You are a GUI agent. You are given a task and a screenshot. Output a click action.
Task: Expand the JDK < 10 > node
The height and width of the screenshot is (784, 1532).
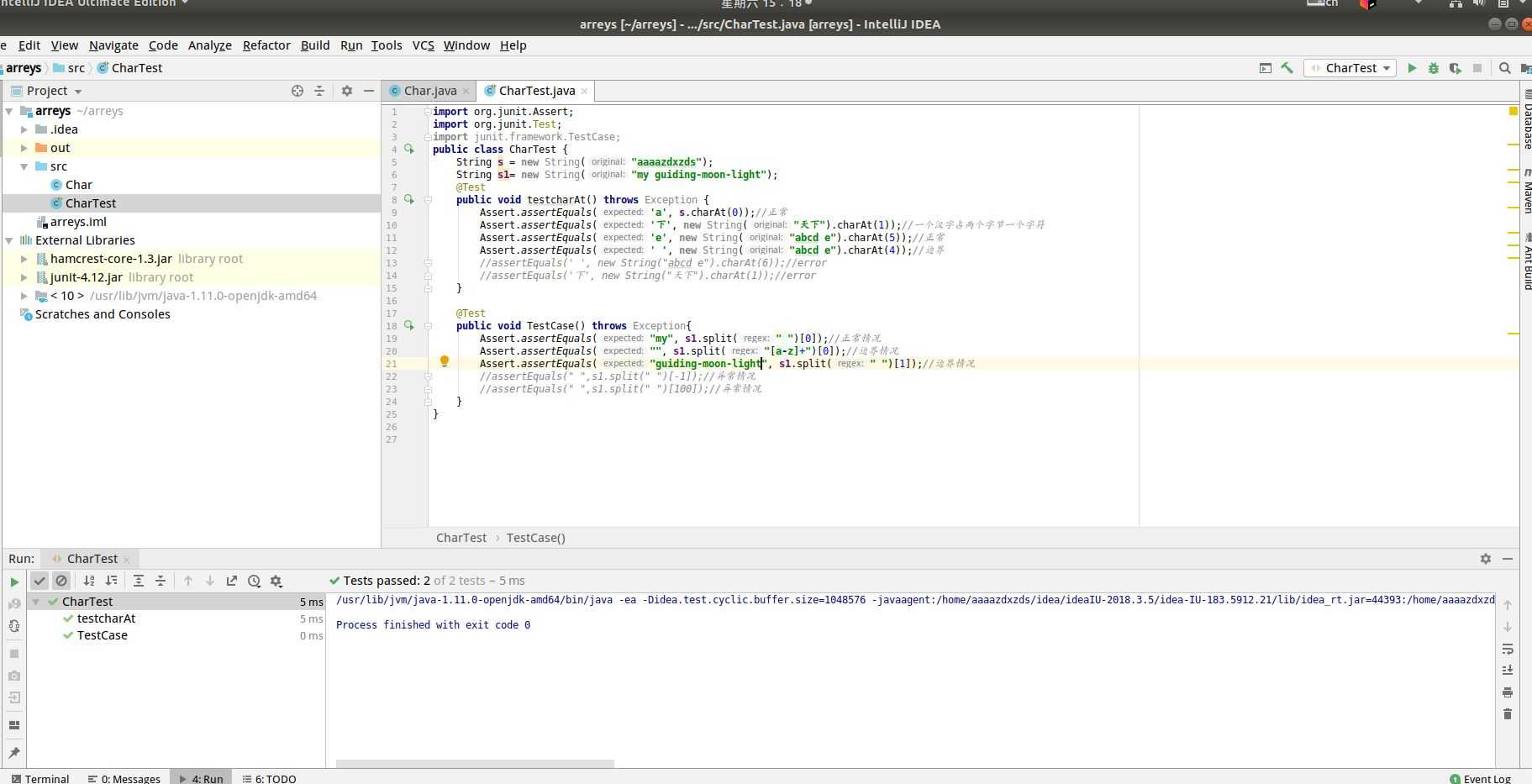(x=24, y=296)
